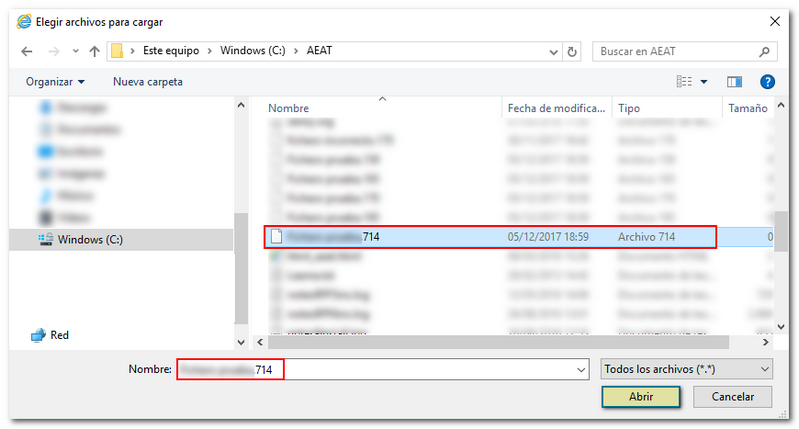Click the change view icon
Screen dimensions: 799x429
(685, 82)
